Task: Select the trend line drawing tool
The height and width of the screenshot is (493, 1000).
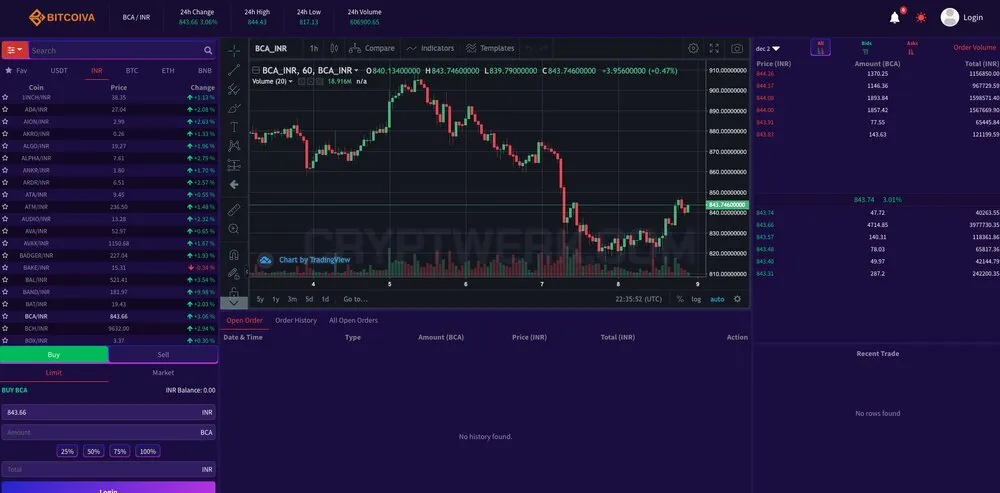Action: coord(233,70)
